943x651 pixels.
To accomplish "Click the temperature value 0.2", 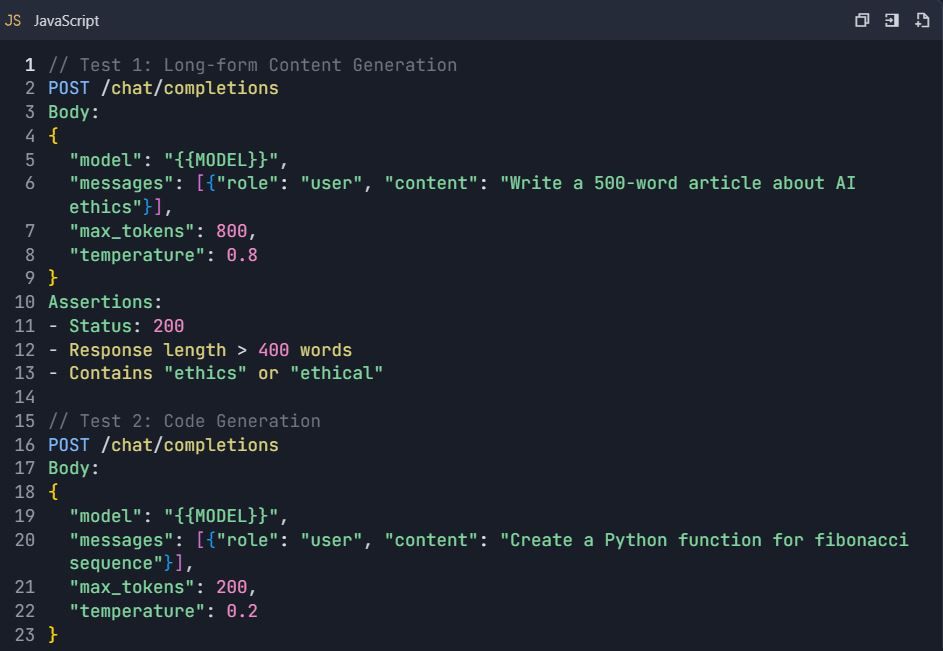I will [x=242, y=611].
